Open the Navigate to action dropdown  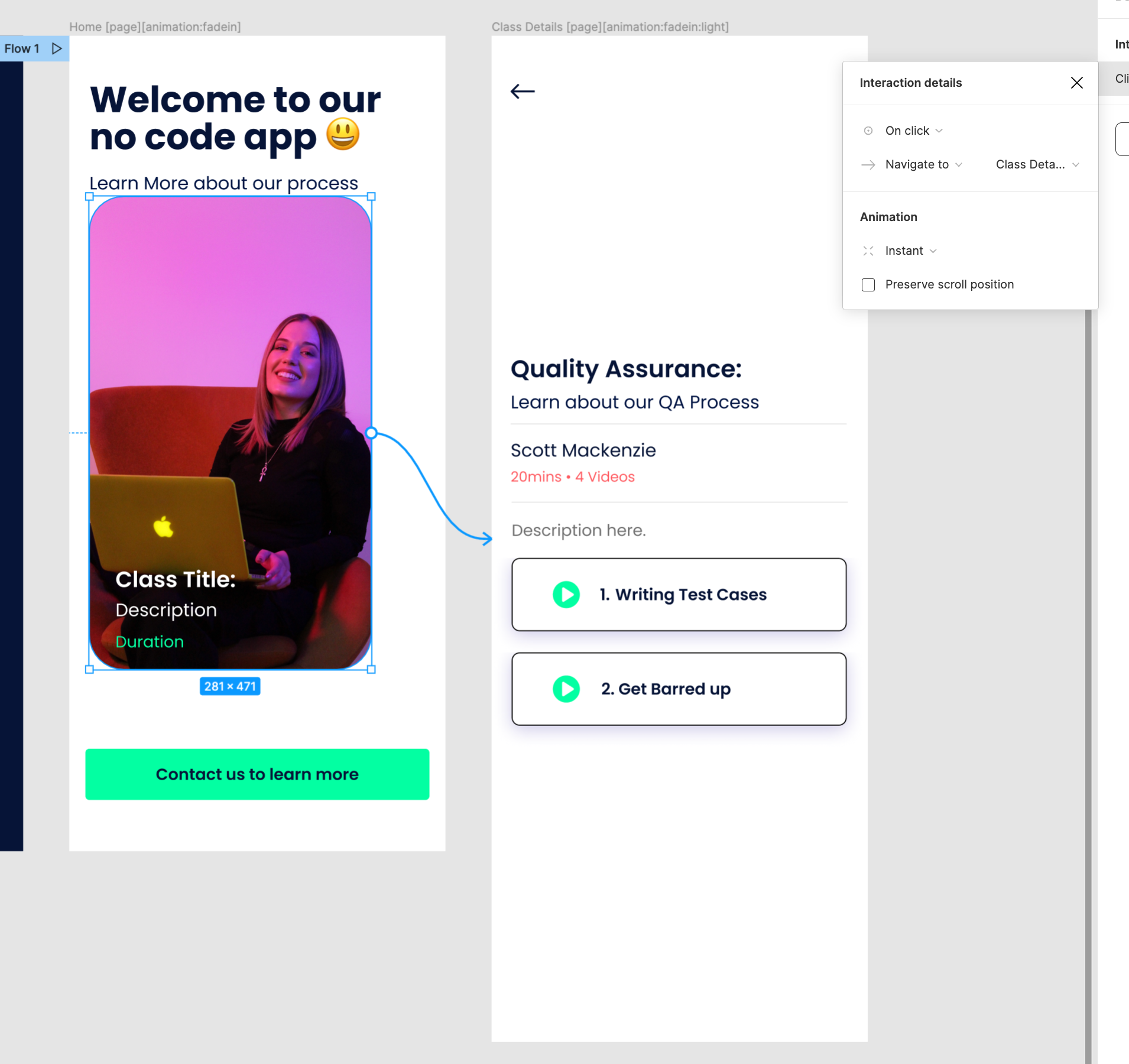click(924, 164)
